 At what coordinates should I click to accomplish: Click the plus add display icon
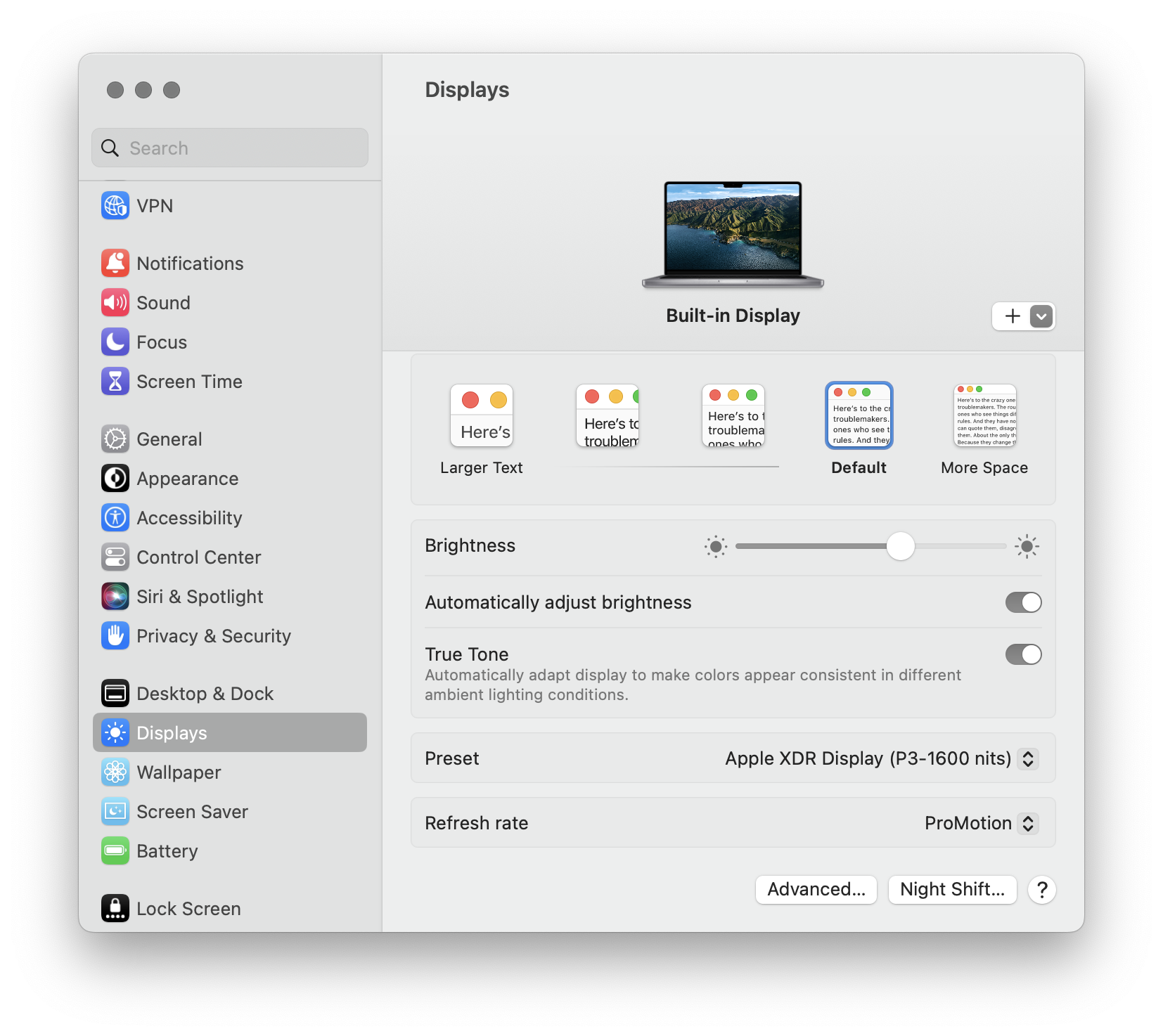tap(1013, 316)
